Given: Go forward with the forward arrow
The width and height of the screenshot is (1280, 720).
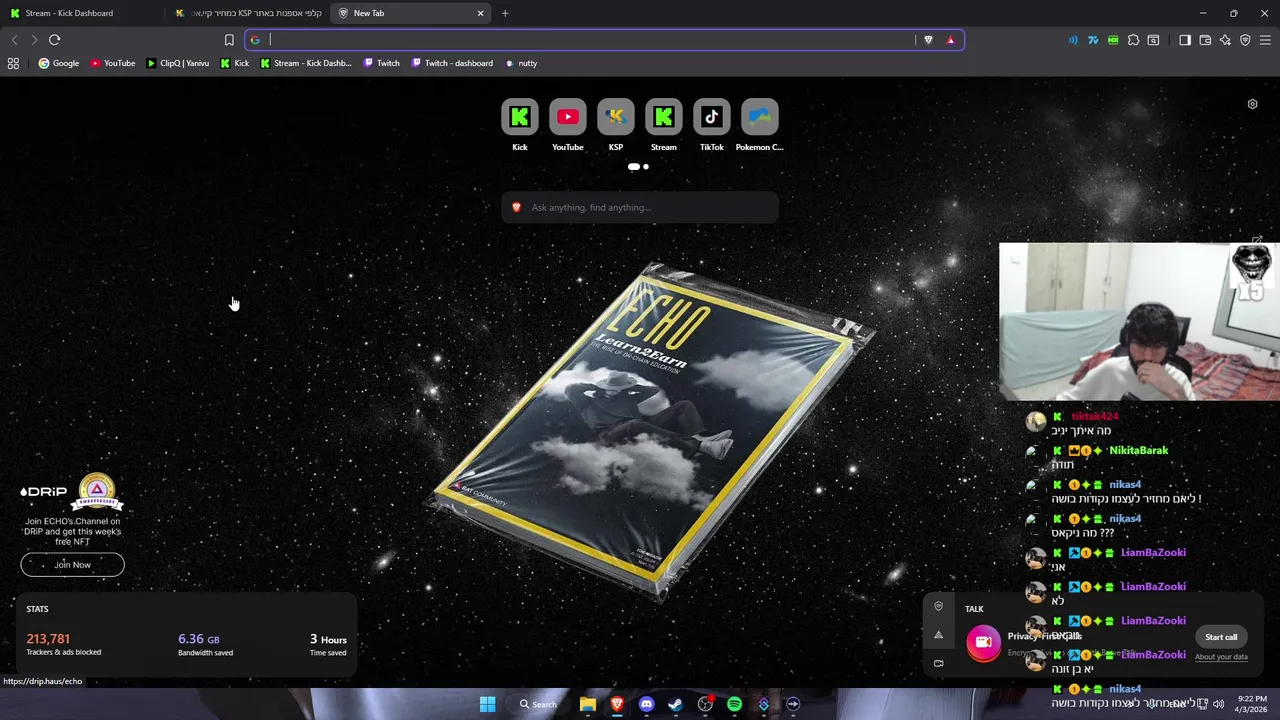Looking at the screenshot, I should (34, 40).
